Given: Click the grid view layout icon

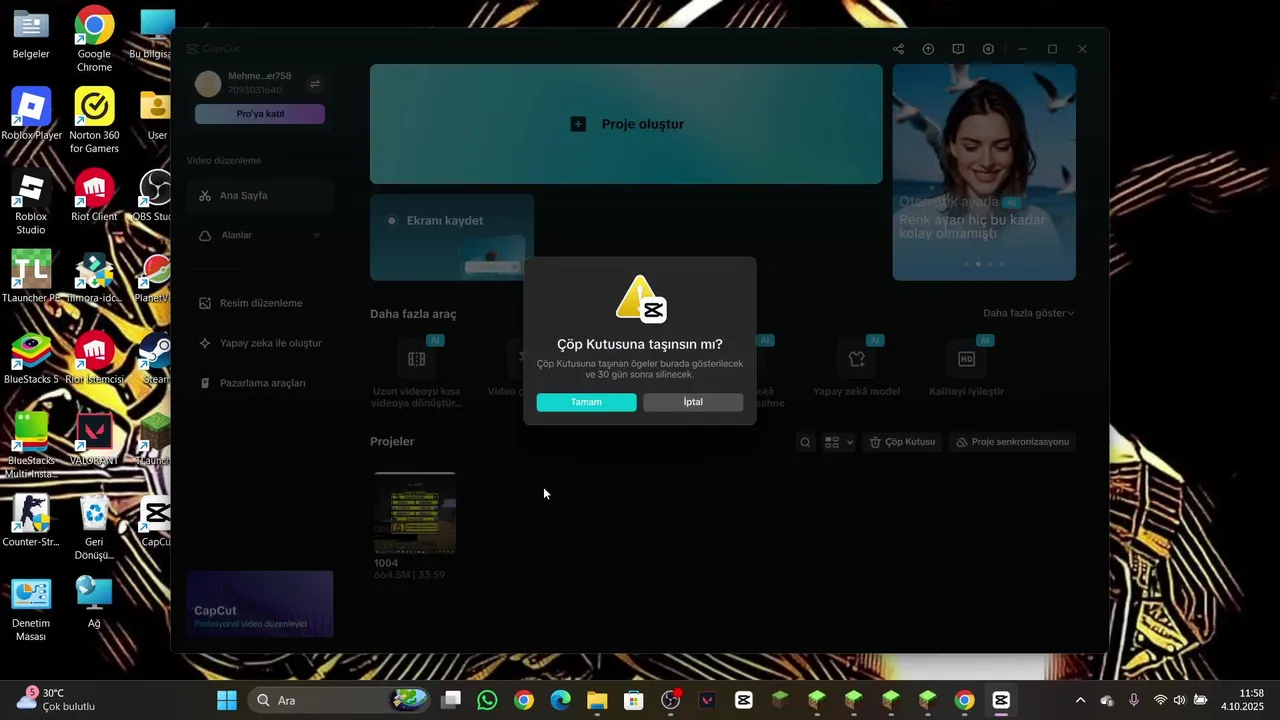Looking at the screenshot, I should 832,442.
